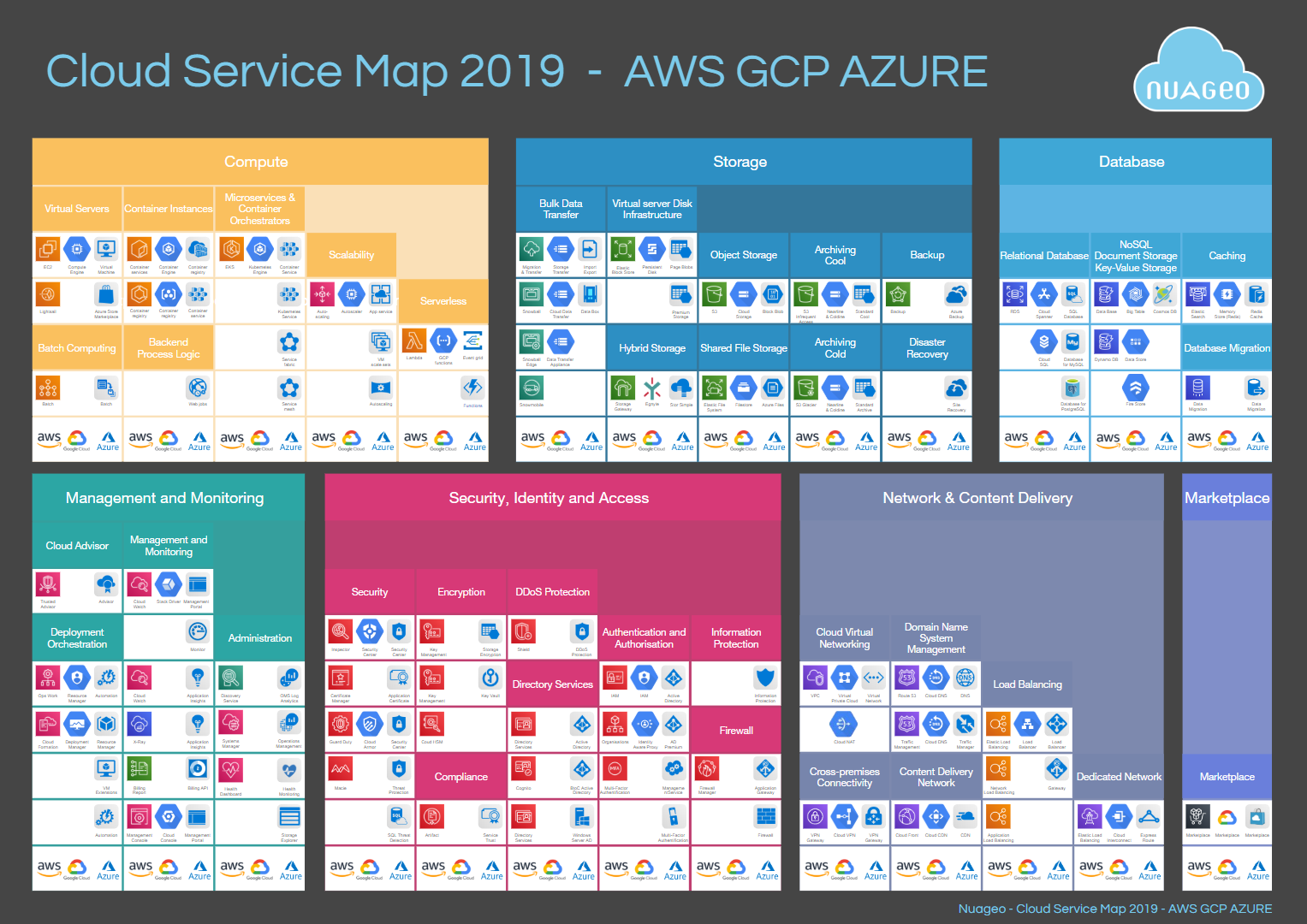Screen dimensions: 1307x924
Task: Click the Hybrid Storage category label
Action: [652, 348]
